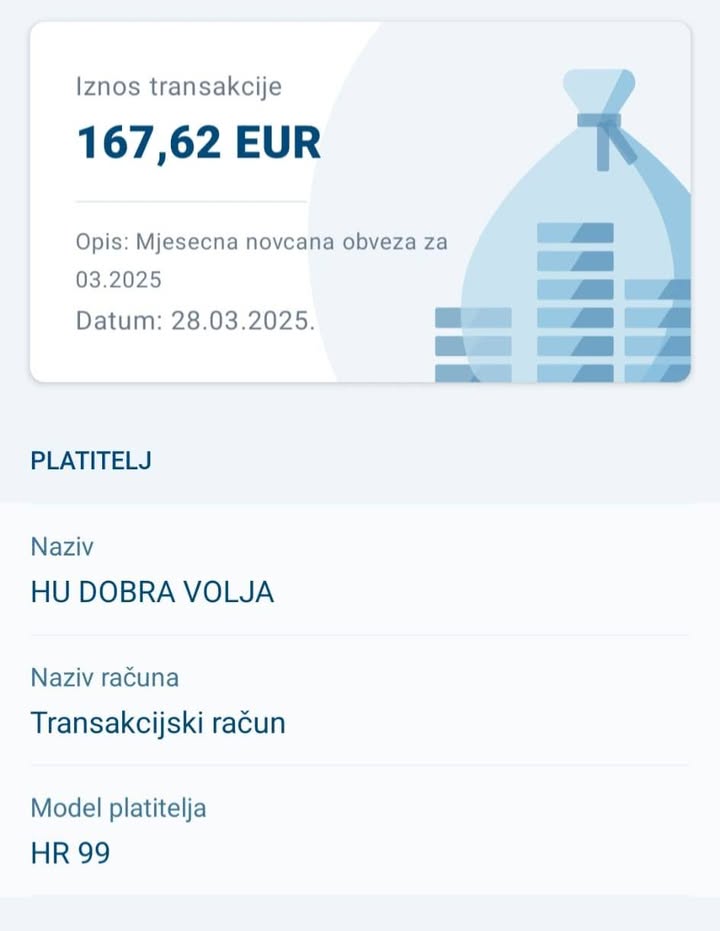Screen dimensions: 720x931
Task: Tap the Model platitelja label
Action: [x=118, y=808]
